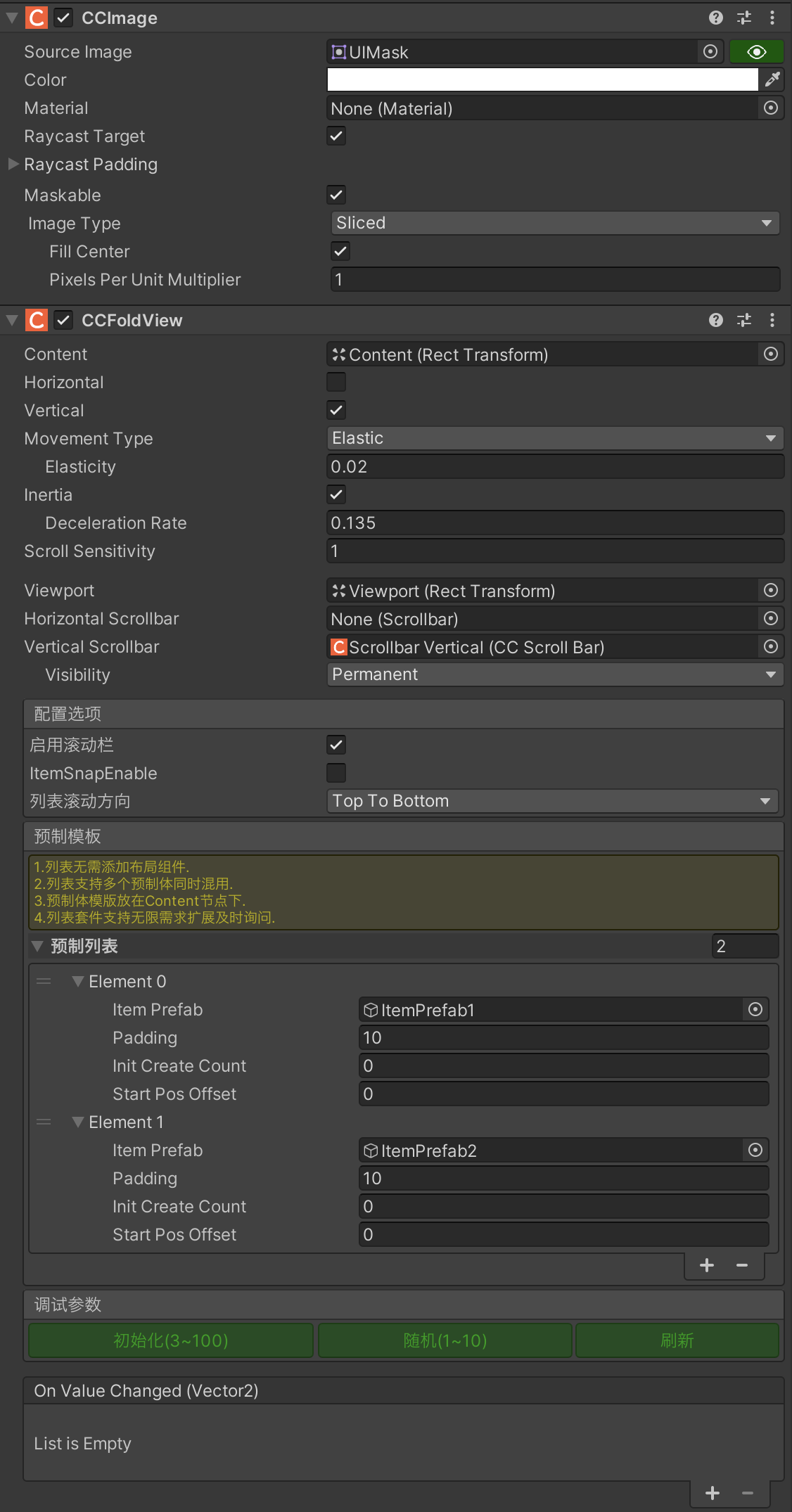Open CCImage preset settings icon
792x1512 pixels.
point(743,18)
